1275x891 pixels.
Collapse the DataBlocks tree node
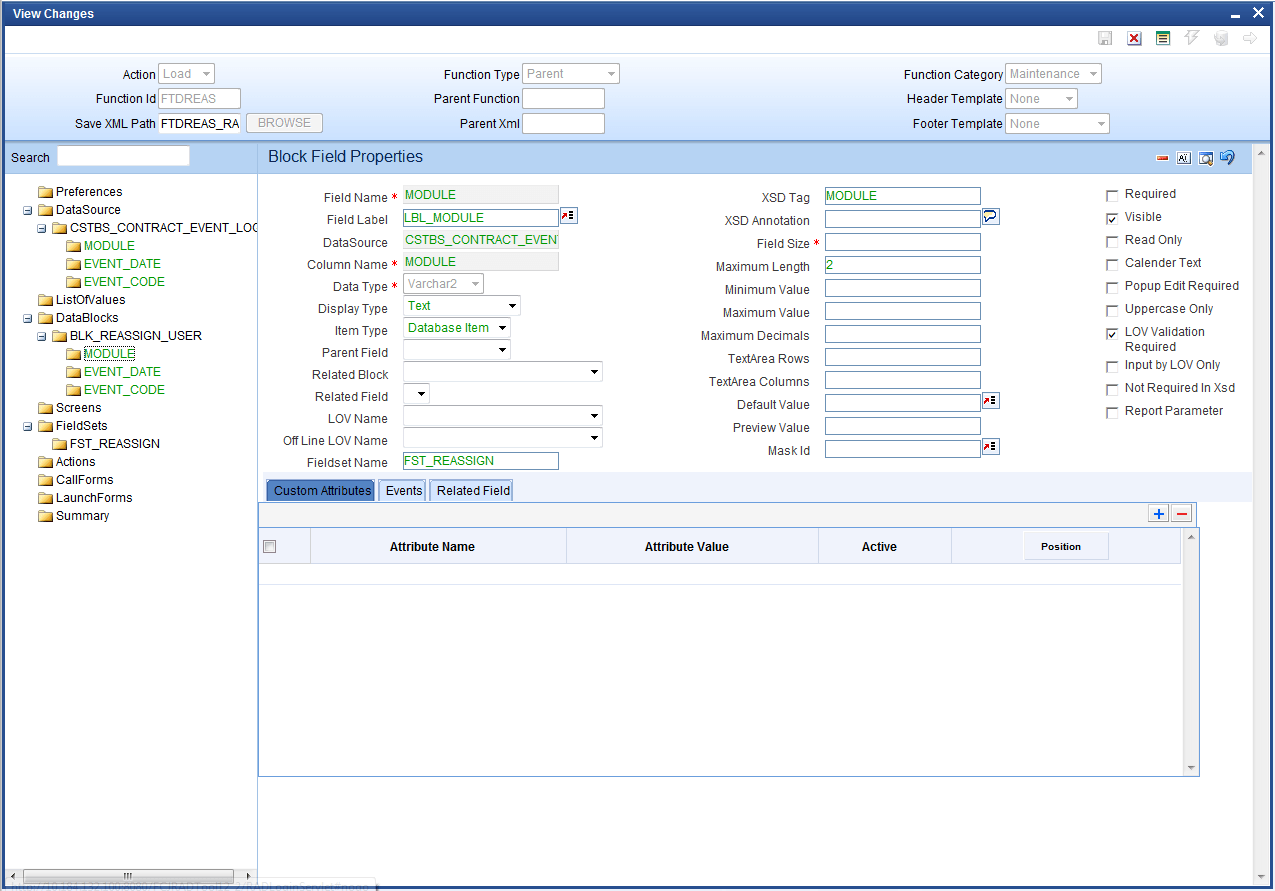[x=27, y=318]
